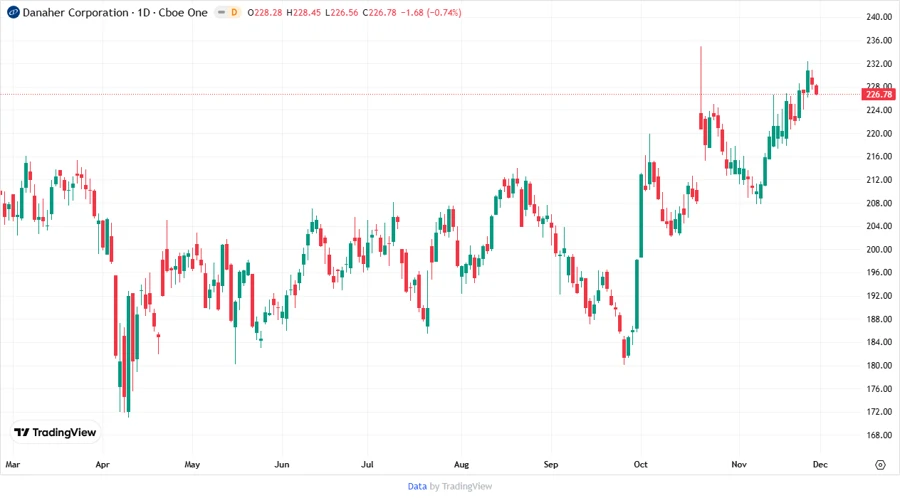The width and height of the screenshot is (900, 498).
Task: Click the 184.00 price axis label
Action: [x=879, y=342]
